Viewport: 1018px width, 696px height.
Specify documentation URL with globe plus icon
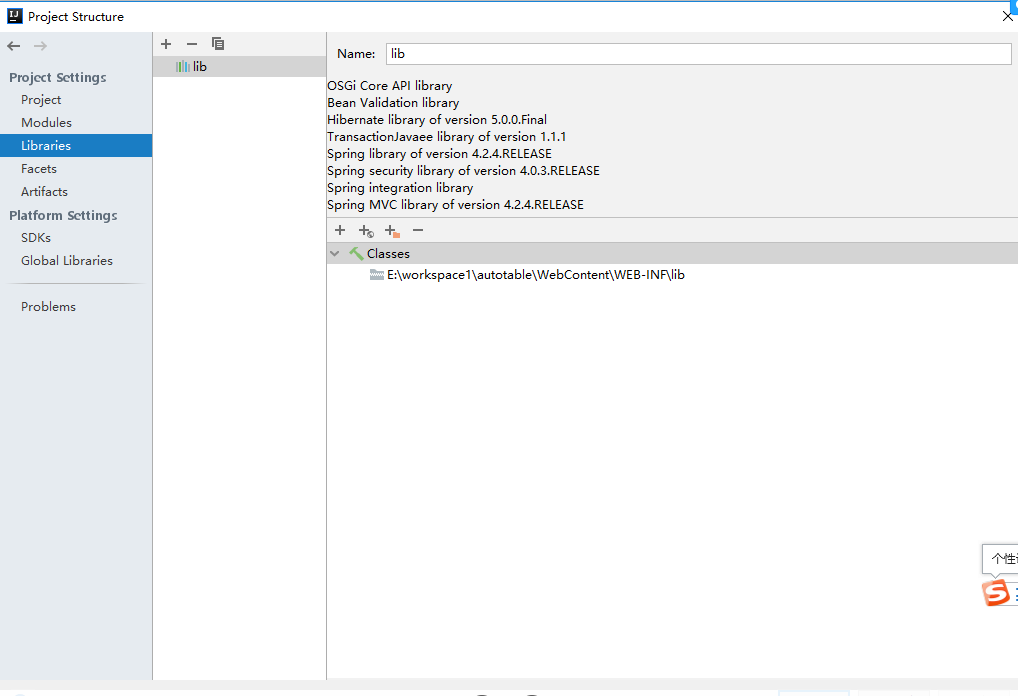tap(366, 231)
